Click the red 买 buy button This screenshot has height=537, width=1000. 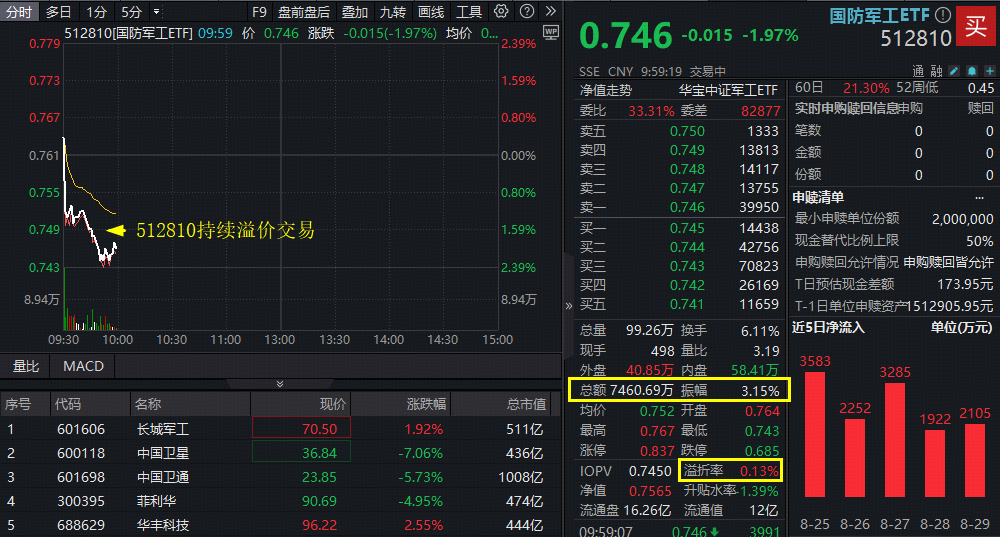coord(973,25)
